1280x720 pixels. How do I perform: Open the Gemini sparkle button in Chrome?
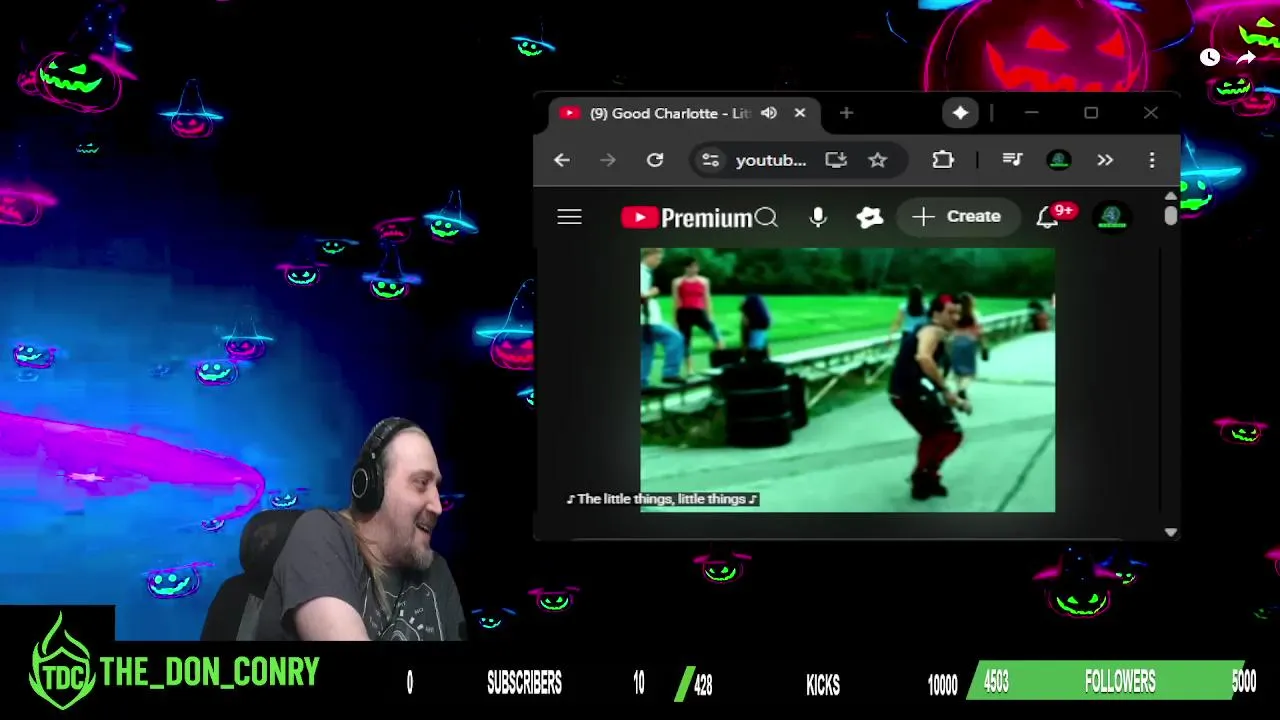960,113
